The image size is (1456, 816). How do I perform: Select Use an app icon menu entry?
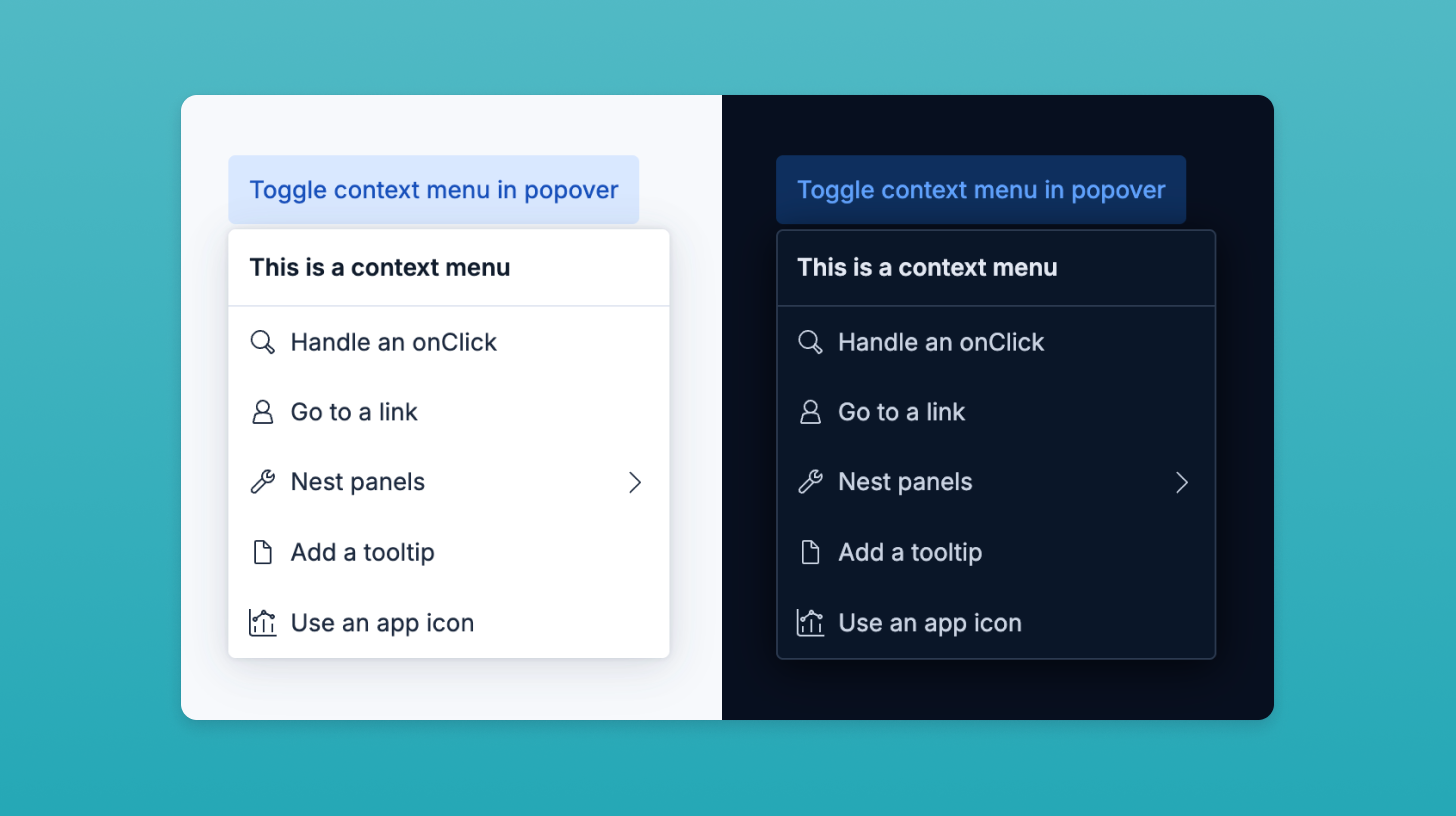382,622
